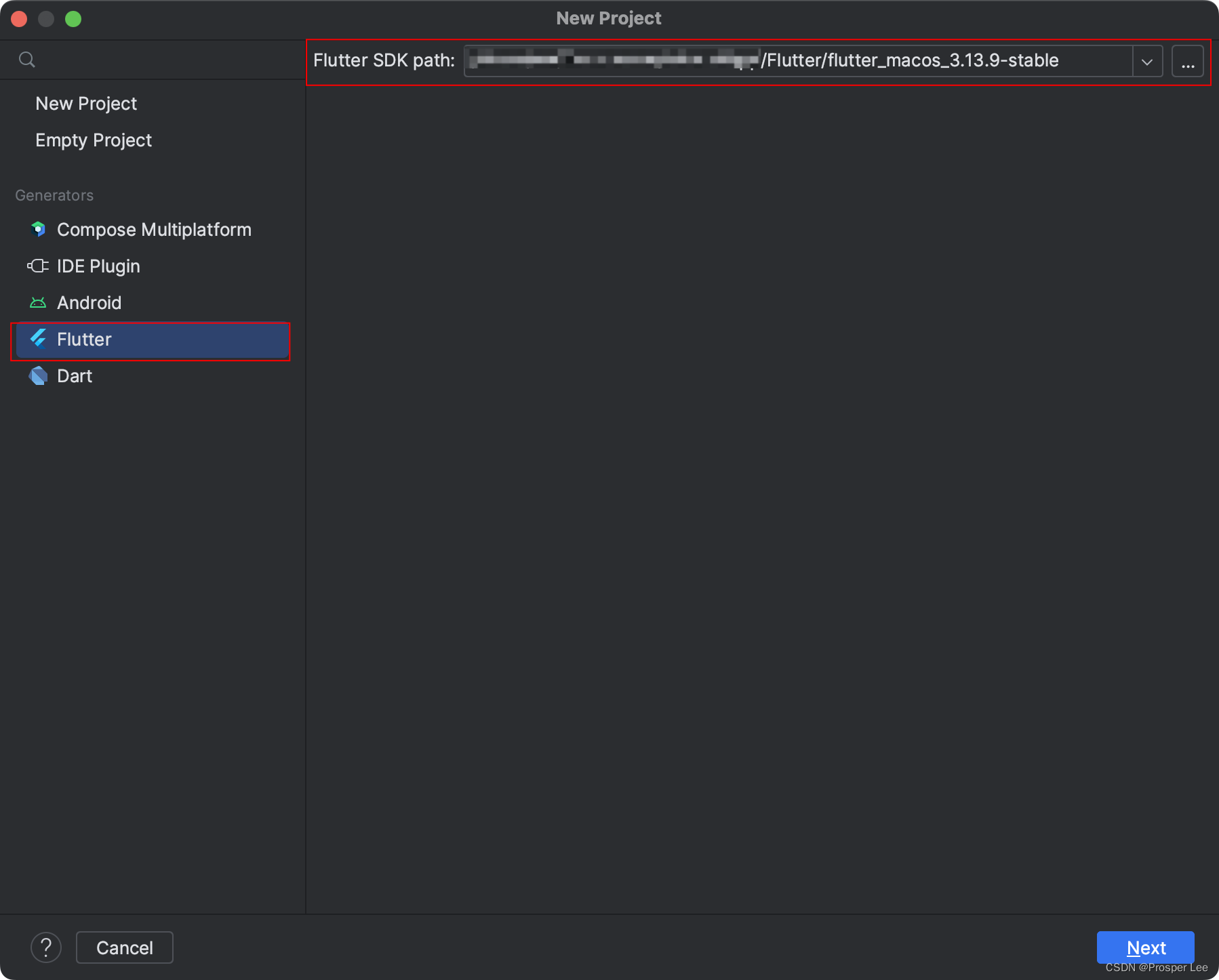Click the Flutter logo icon
This screenshot has width=1219, height=980.
coord(39,338)
